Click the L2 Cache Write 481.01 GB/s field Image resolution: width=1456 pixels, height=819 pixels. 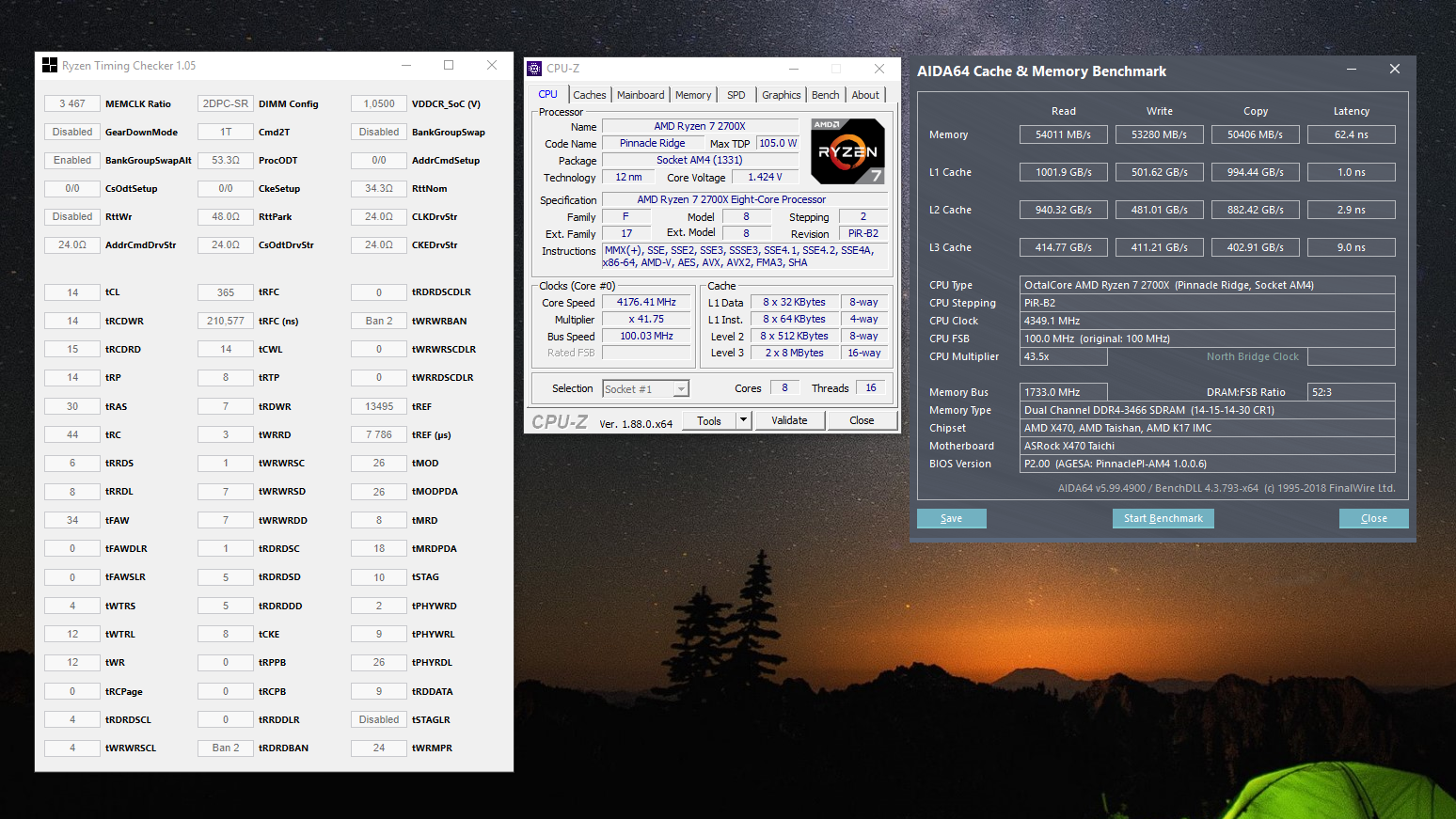coord(1159,210)
